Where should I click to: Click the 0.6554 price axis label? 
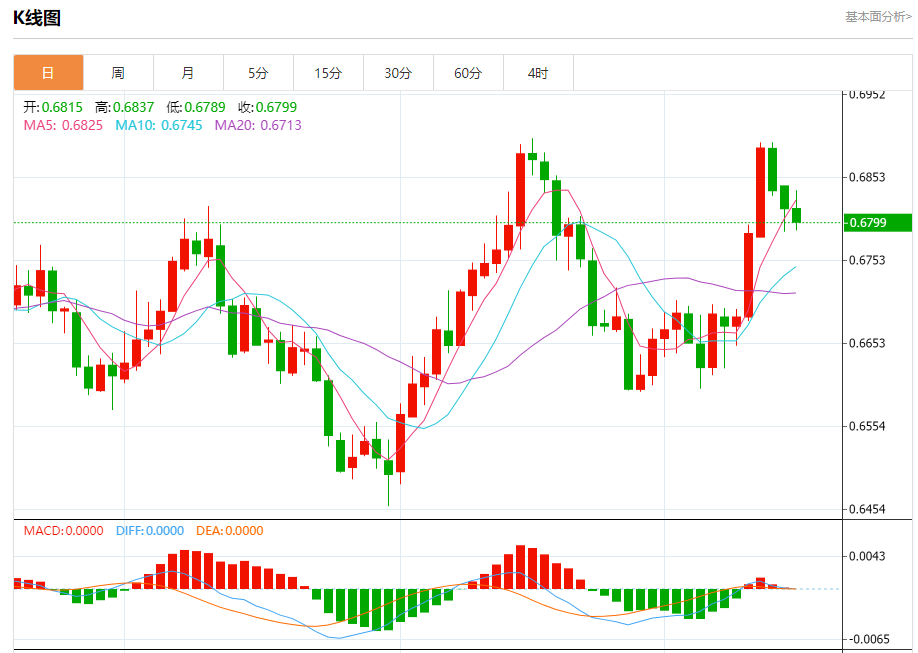click(x=868, y=426)
